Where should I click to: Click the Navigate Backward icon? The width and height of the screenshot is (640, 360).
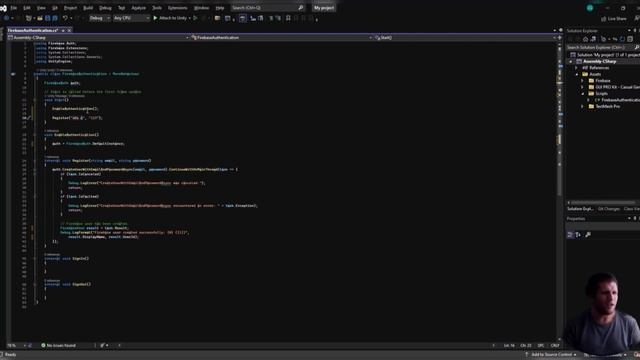click(6, 18)
